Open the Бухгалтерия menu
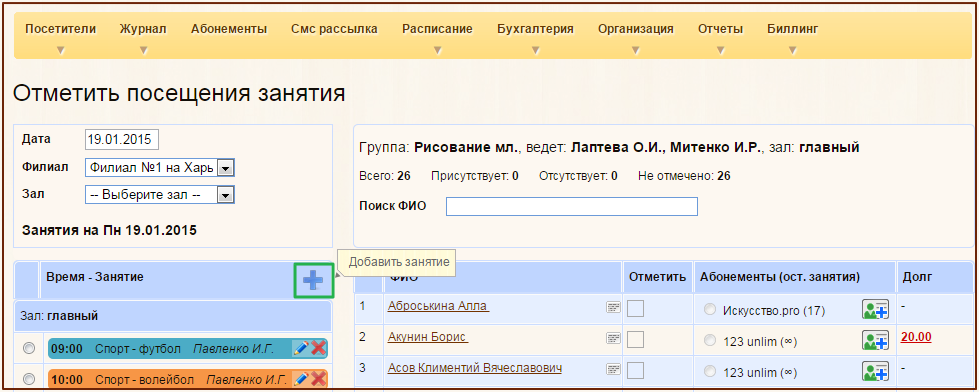 tap(535, 29)
